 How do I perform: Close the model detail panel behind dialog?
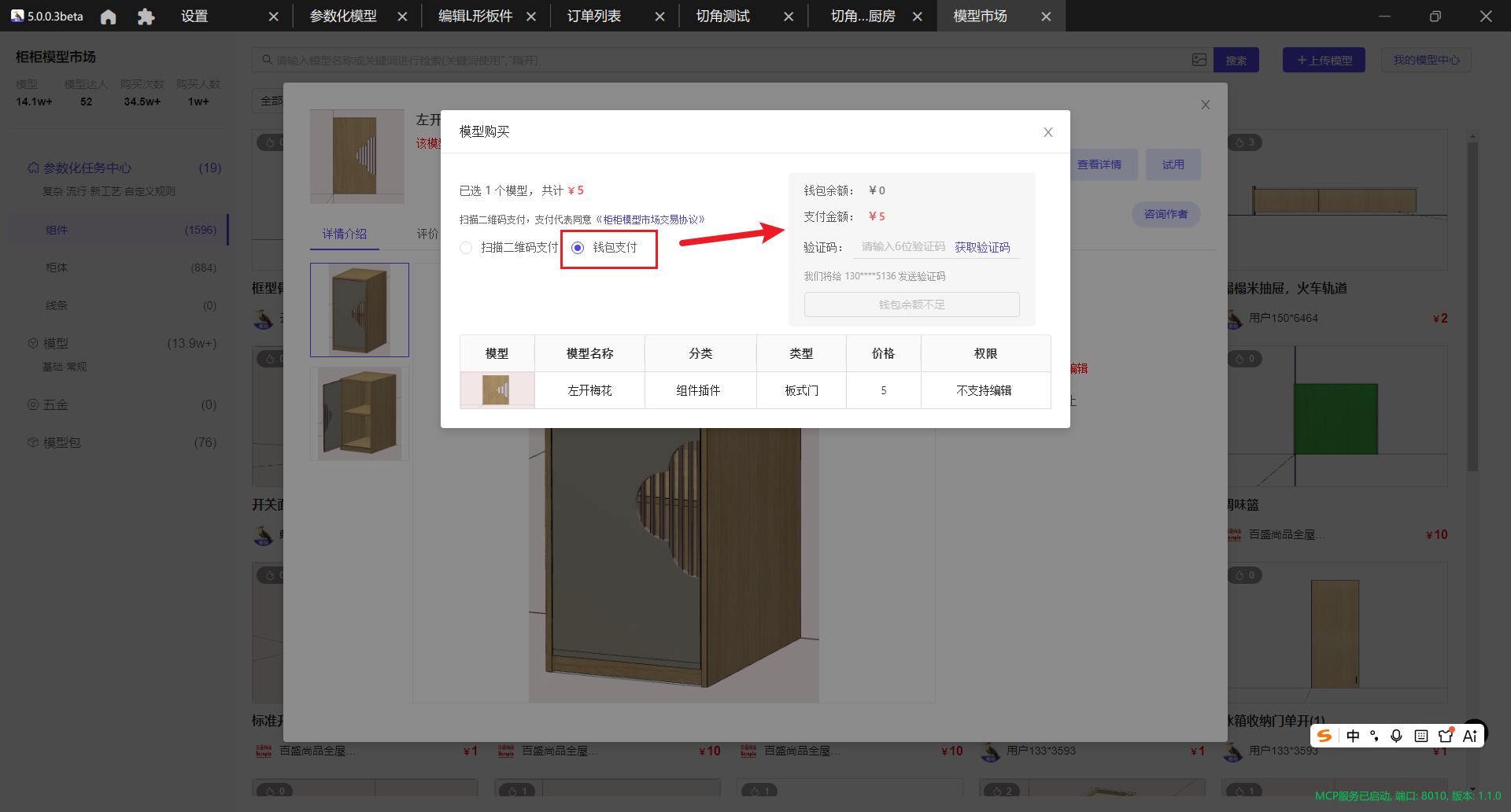[x=1205, y=105]
